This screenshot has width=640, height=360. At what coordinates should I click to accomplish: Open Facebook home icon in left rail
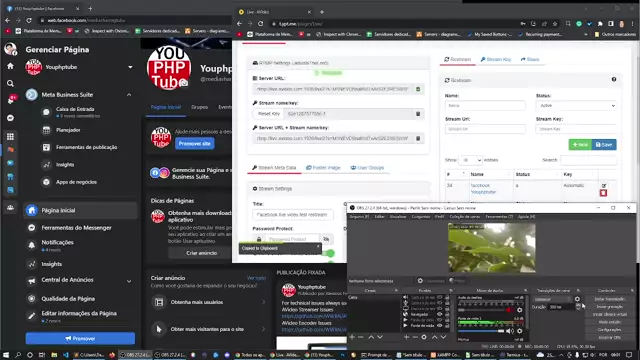(x=10, y=66)
